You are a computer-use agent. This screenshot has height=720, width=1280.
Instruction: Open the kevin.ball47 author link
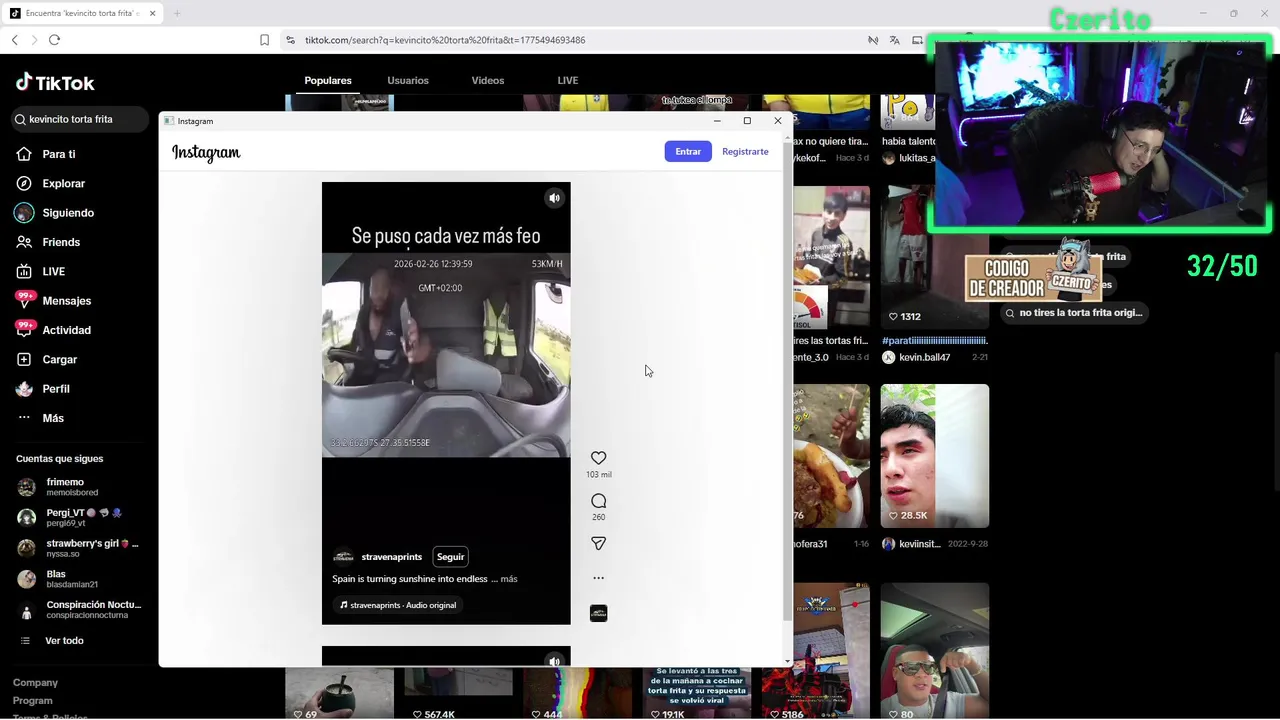(x=924, y=357)
